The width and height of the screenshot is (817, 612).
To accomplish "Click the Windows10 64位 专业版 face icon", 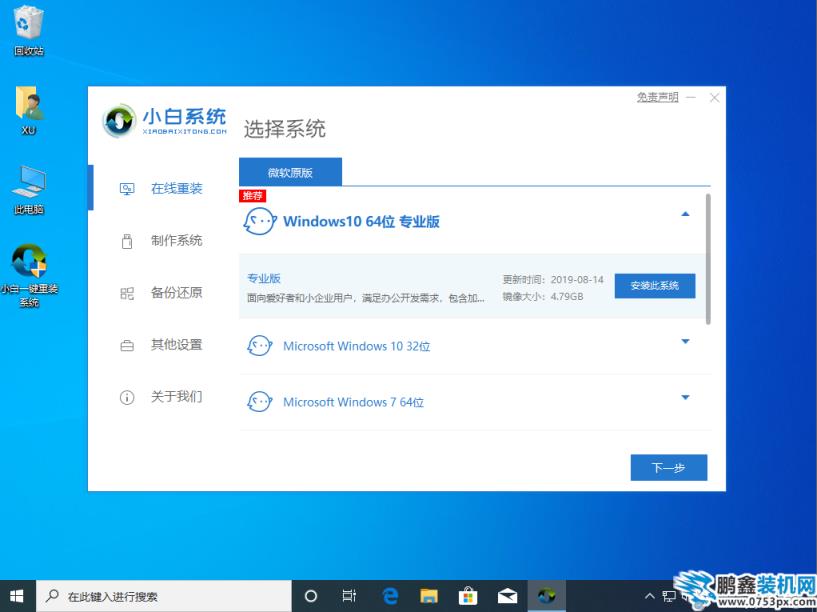I will pos(259,221).
